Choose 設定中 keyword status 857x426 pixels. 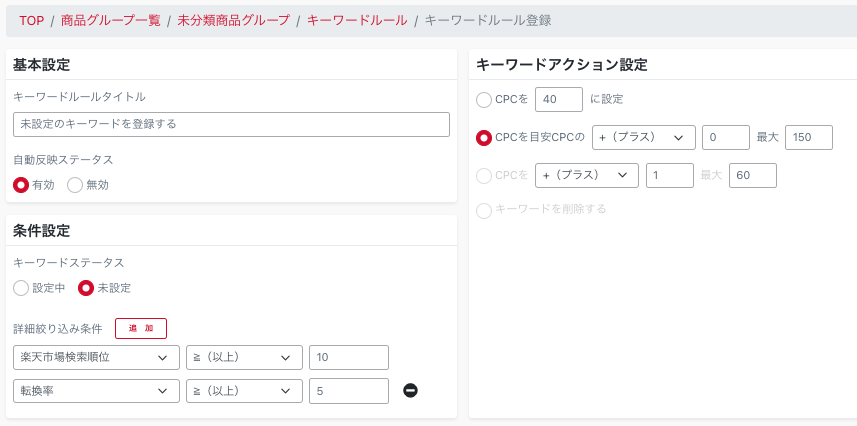[21, 288]
